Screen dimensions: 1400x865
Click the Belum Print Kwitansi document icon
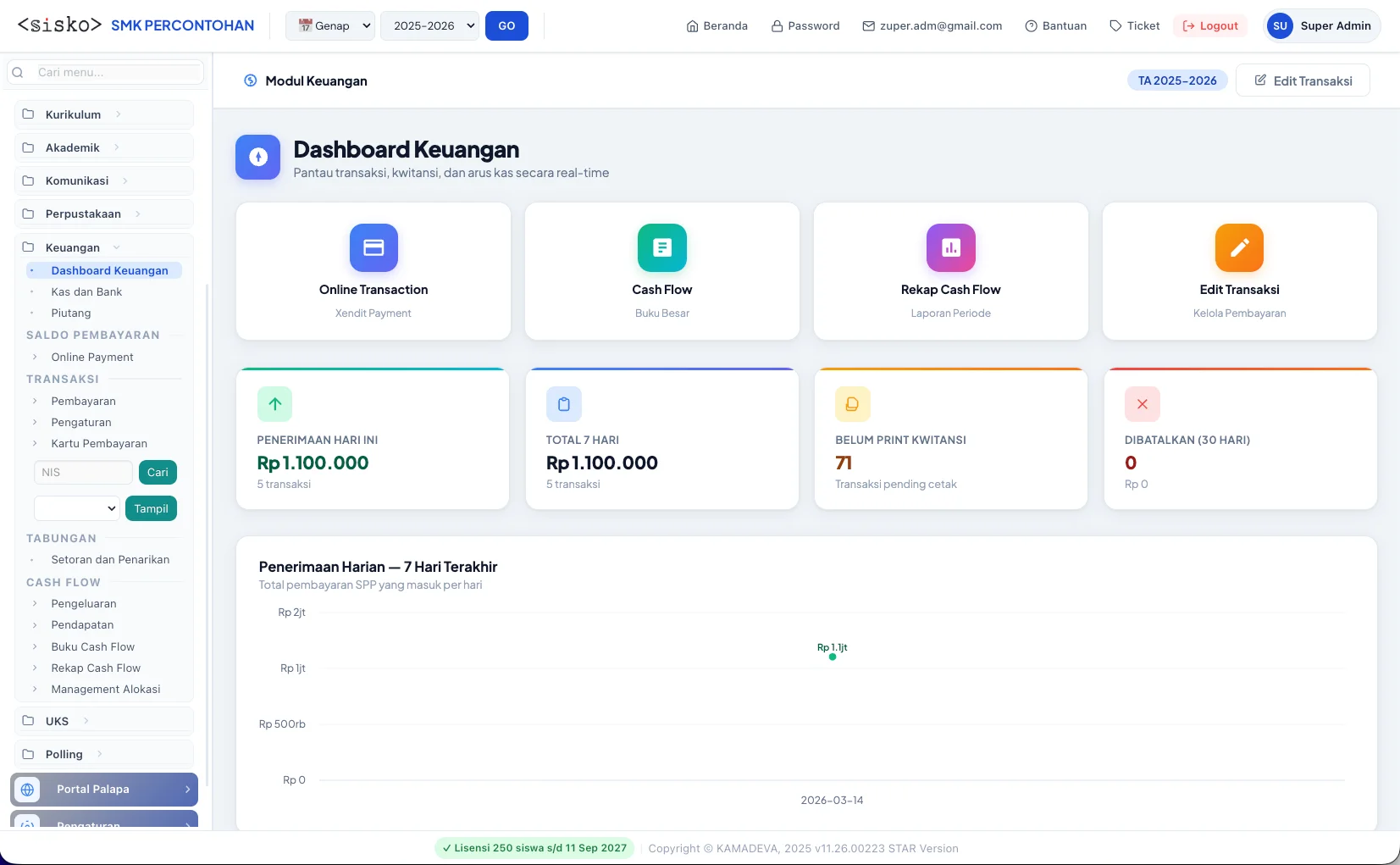pyautogui.click(x=853, y=404)
